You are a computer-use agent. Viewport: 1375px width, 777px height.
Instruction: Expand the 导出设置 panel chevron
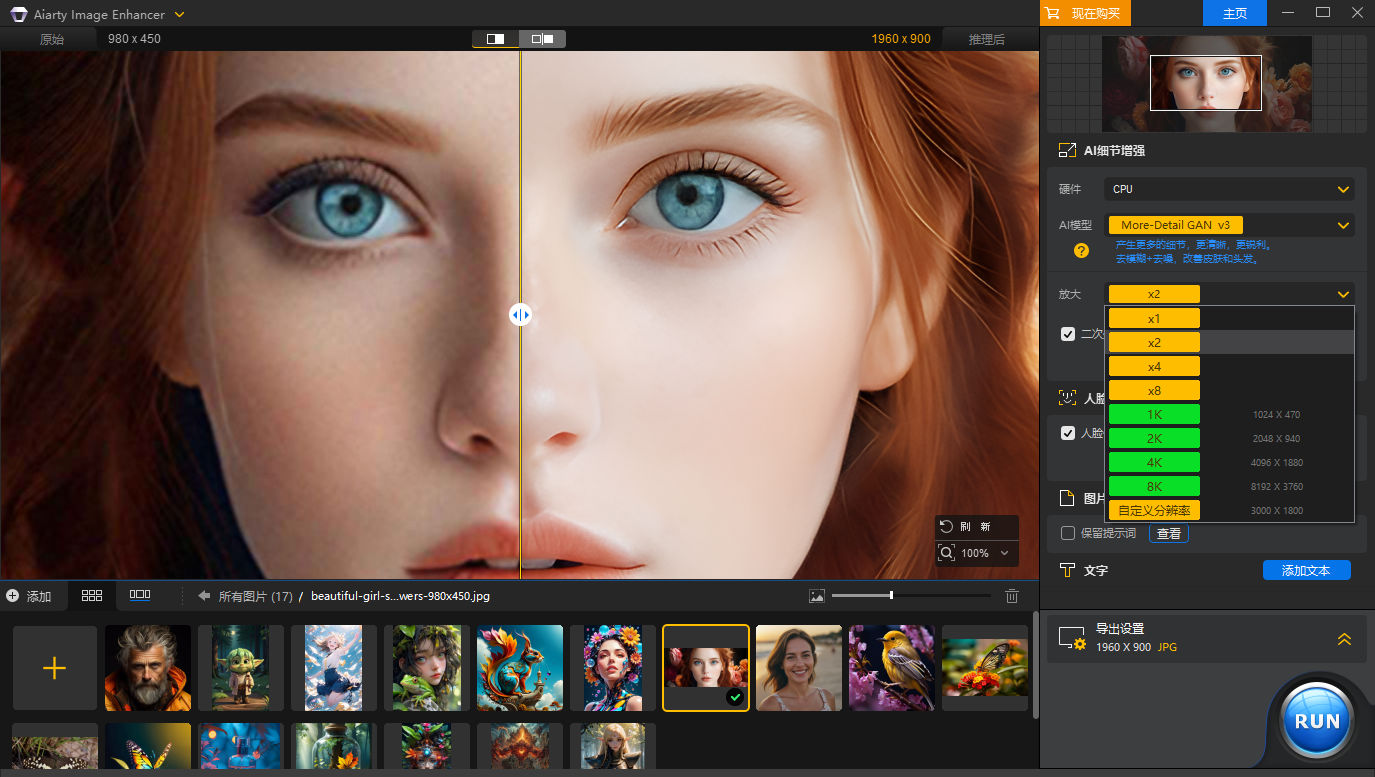(x=1344, y=639)
